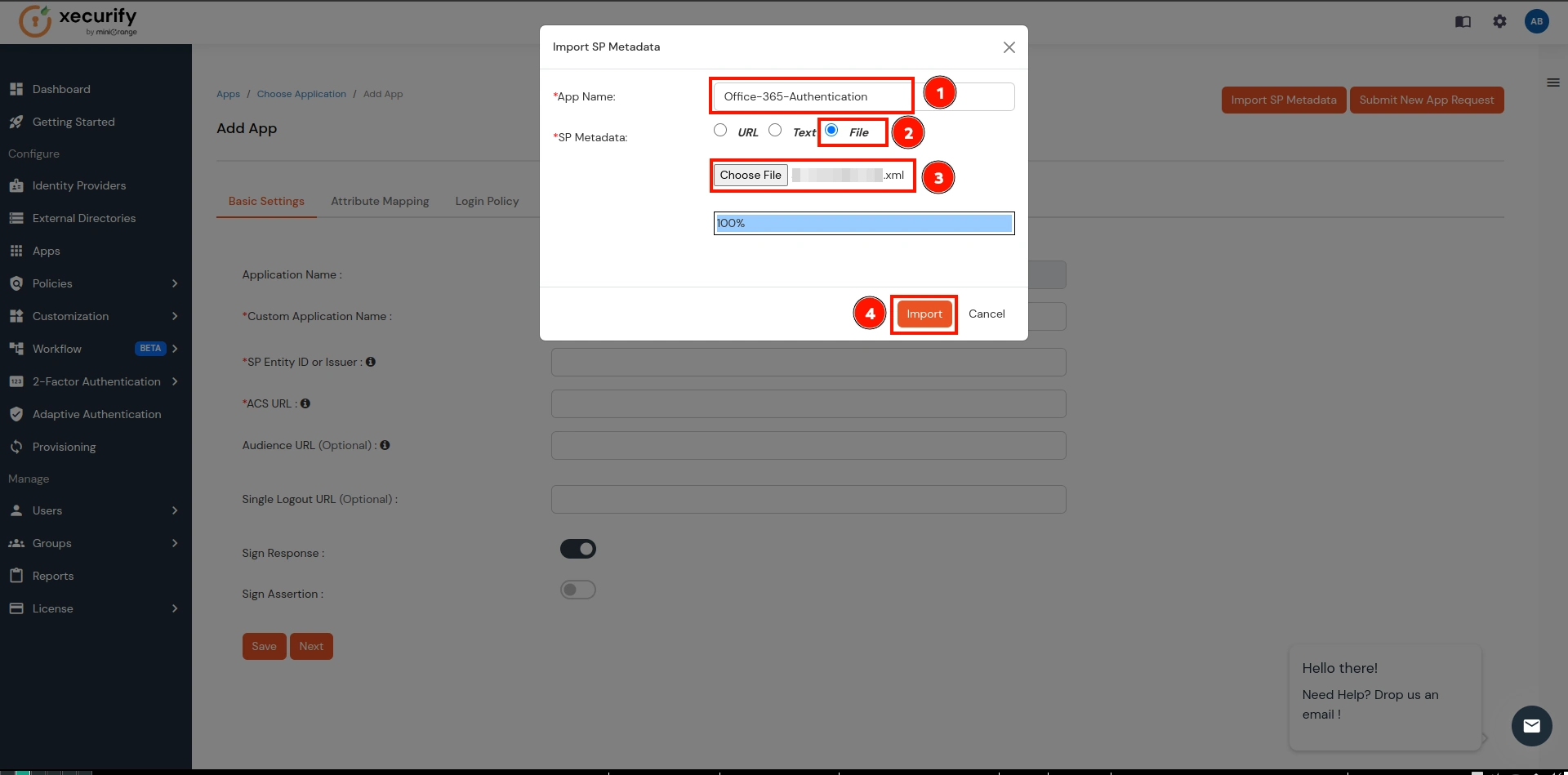This screenshot has width=1568, height=775.
Task: Switch to the Attribute Mapping tab
Action: (x=380, y=201)
